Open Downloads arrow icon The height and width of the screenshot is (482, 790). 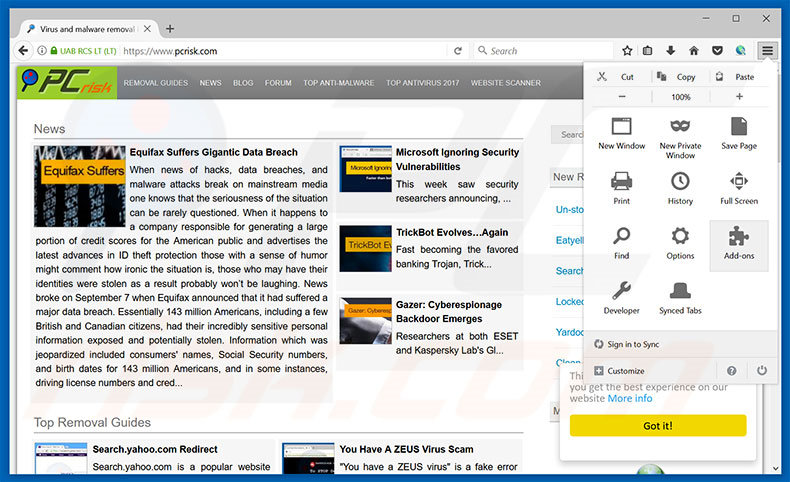pyautogui.click(x=670, y=50)
